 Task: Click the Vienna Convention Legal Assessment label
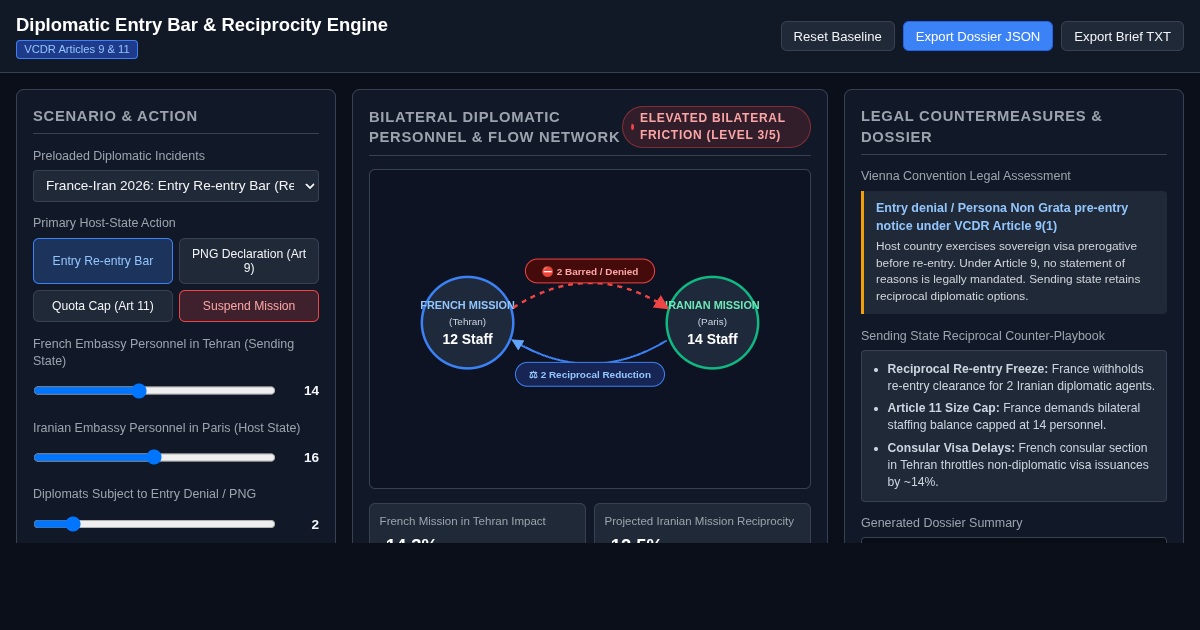click(x=966, y=176)
